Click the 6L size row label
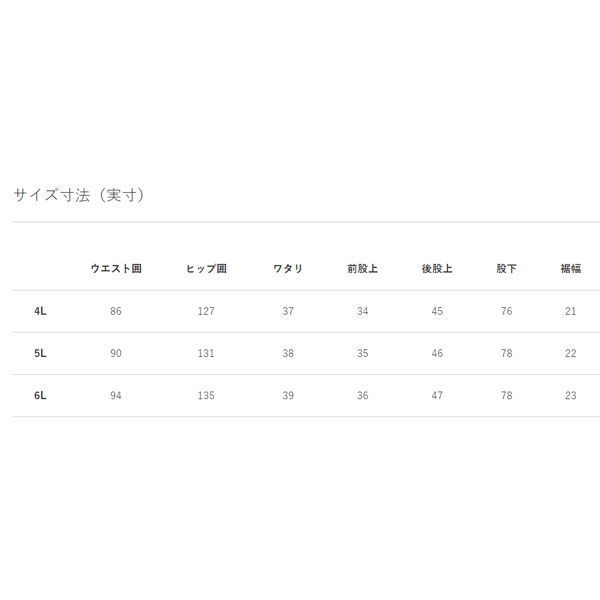 (x=40, y=395)
